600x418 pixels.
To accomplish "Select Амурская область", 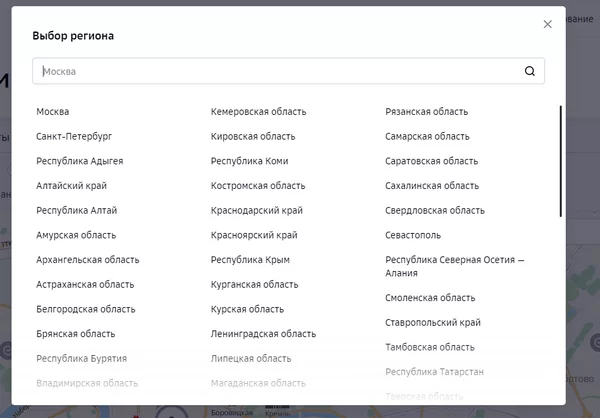I will pyautogui.click(x=76, y=235).
